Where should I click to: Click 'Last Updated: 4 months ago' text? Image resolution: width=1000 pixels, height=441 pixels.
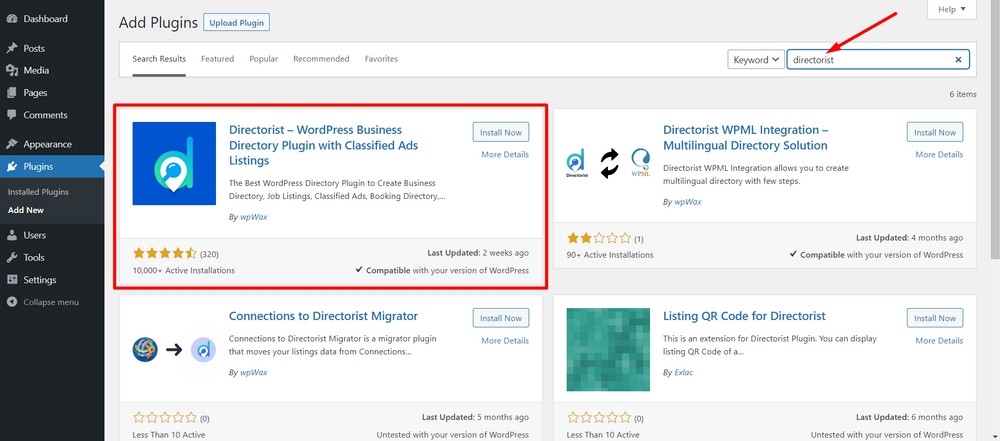click(909, 237)
